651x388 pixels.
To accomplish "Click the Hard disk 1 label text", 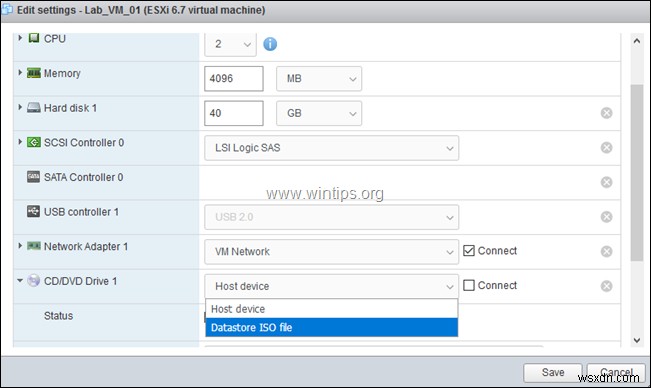I will click(x=70, y=108).
